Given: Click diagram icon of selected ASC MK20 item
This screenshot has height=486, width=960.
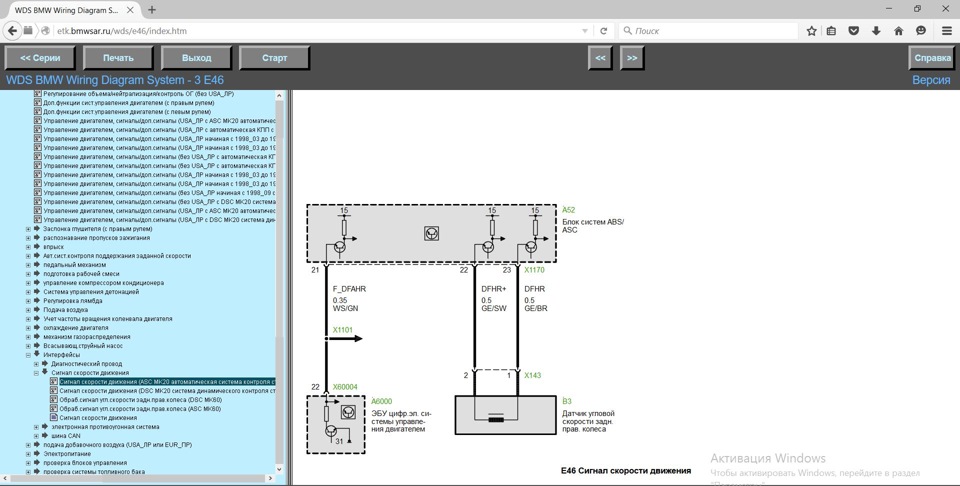Looking at the screenshot, I should (x=54, y=381).
